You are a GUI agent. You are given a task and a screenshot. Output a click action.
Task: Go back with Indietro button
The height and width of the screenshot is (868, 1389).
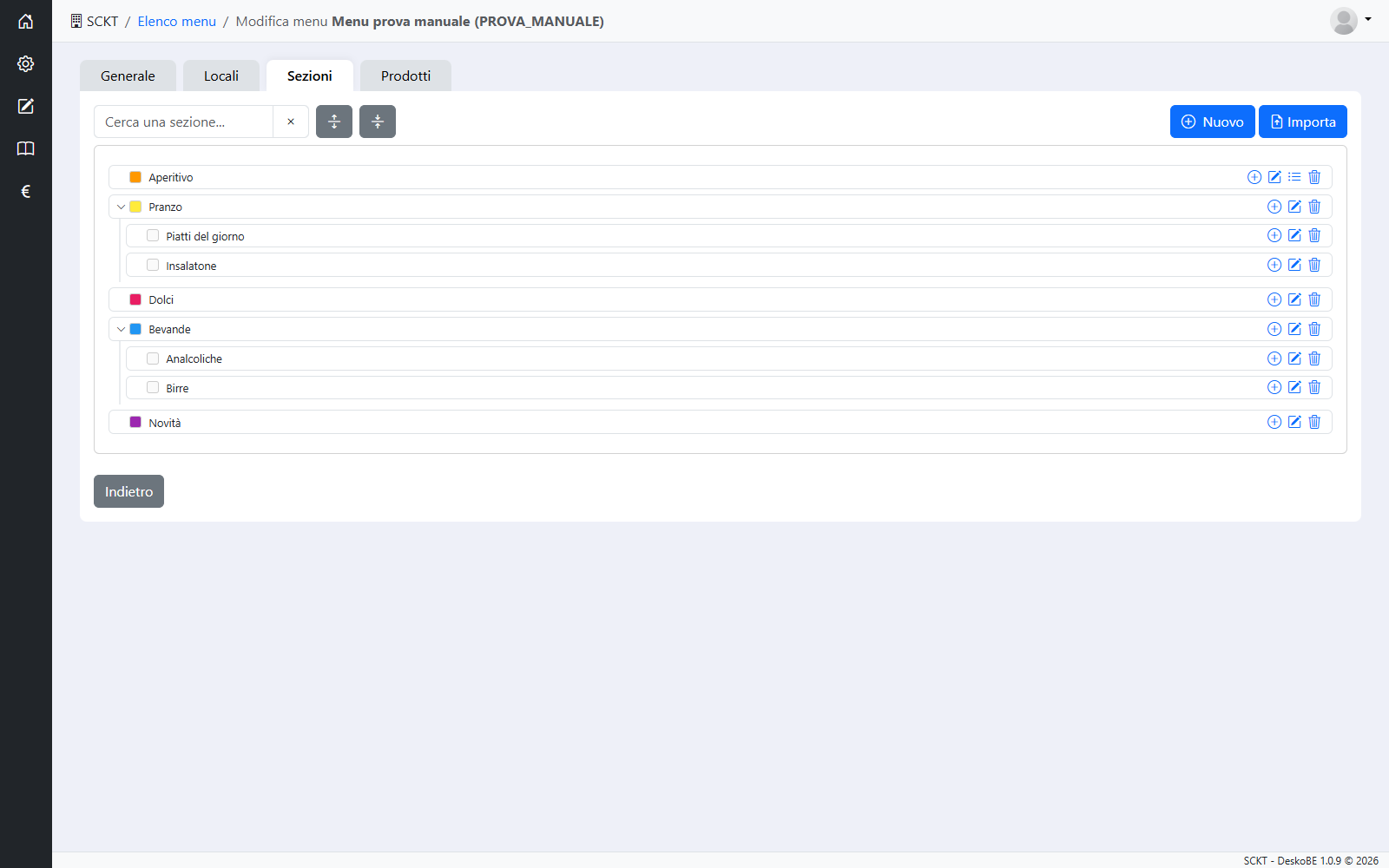(x=128, y=491)
